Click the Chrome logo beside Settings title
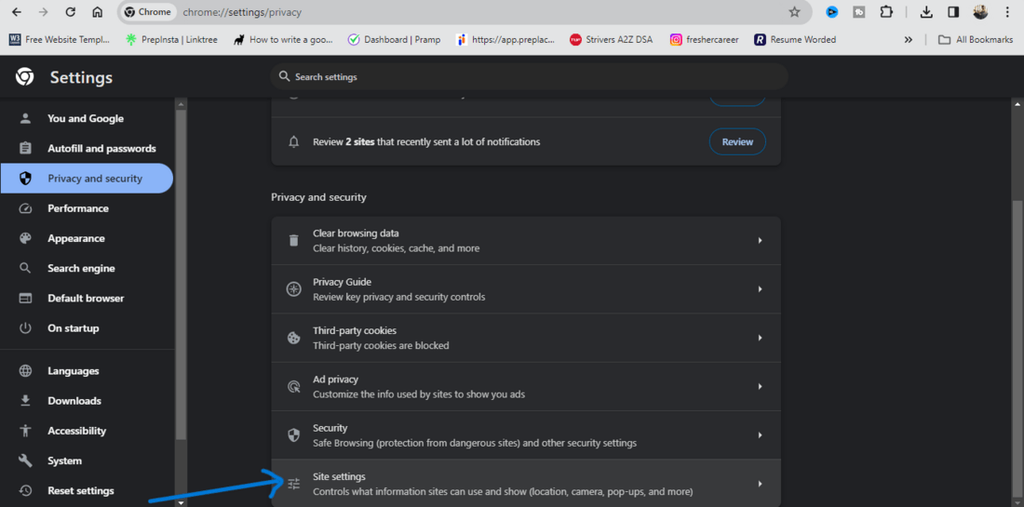The width and height of the screenshot is (1024, 507). [25, 77]
